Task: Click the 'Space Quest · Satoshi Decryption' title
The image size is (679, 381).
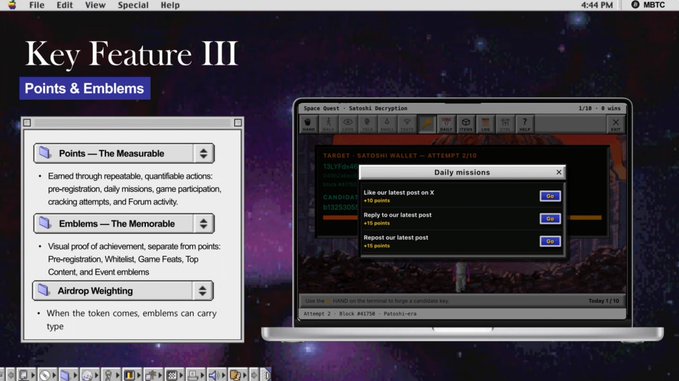Action: 356,108
